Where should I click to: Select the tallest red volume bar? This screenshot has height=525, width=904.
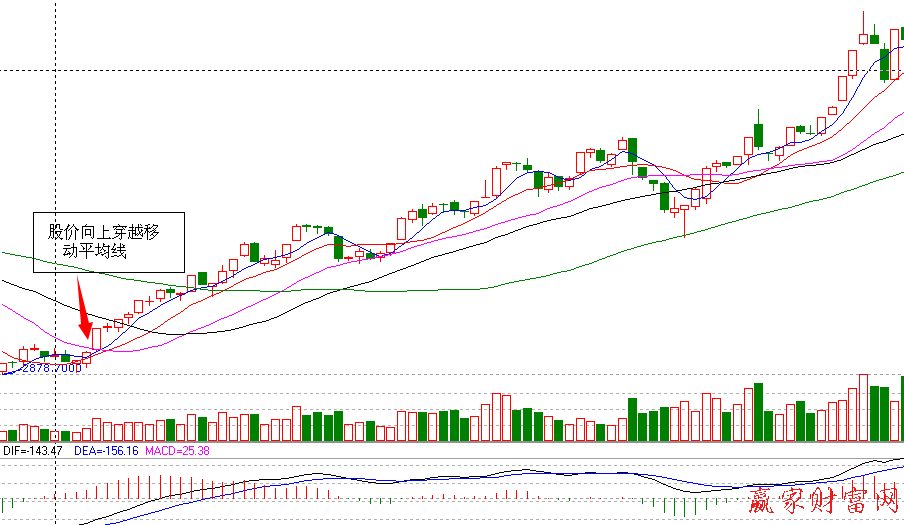(x=862, y=407)
